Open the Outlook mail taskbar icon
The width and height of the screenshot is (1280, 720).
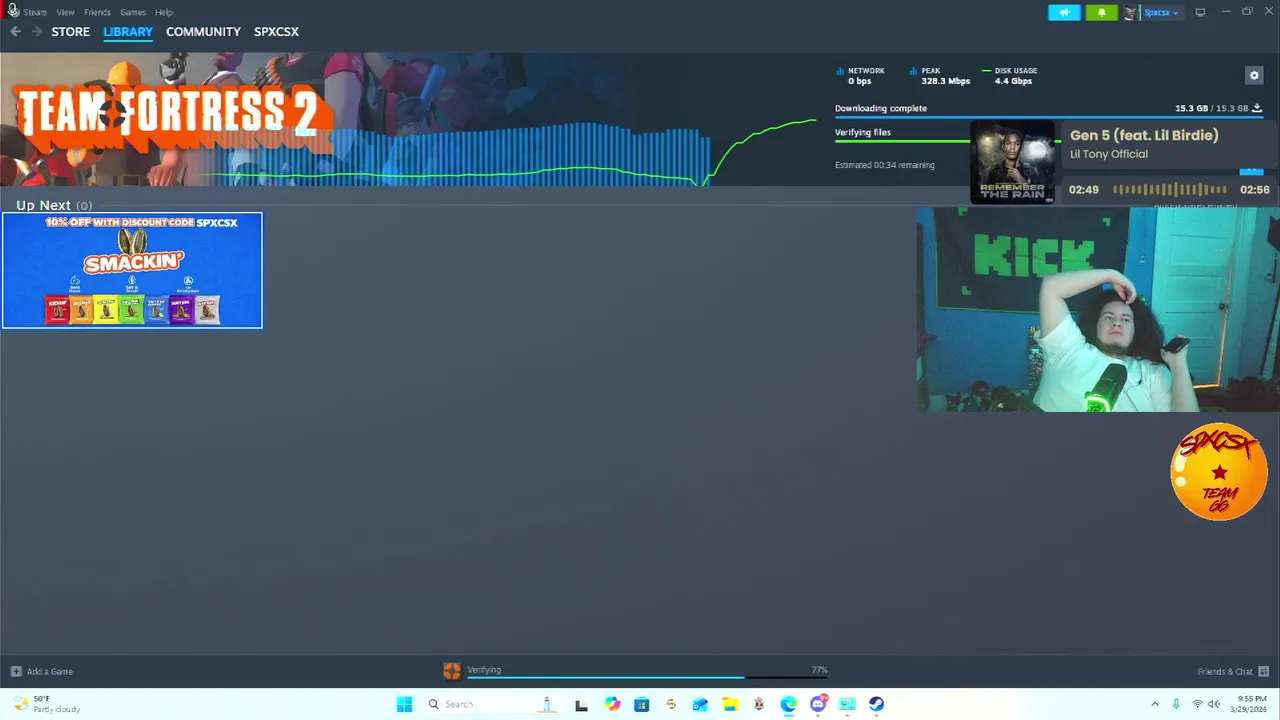[x=700, y=704]
